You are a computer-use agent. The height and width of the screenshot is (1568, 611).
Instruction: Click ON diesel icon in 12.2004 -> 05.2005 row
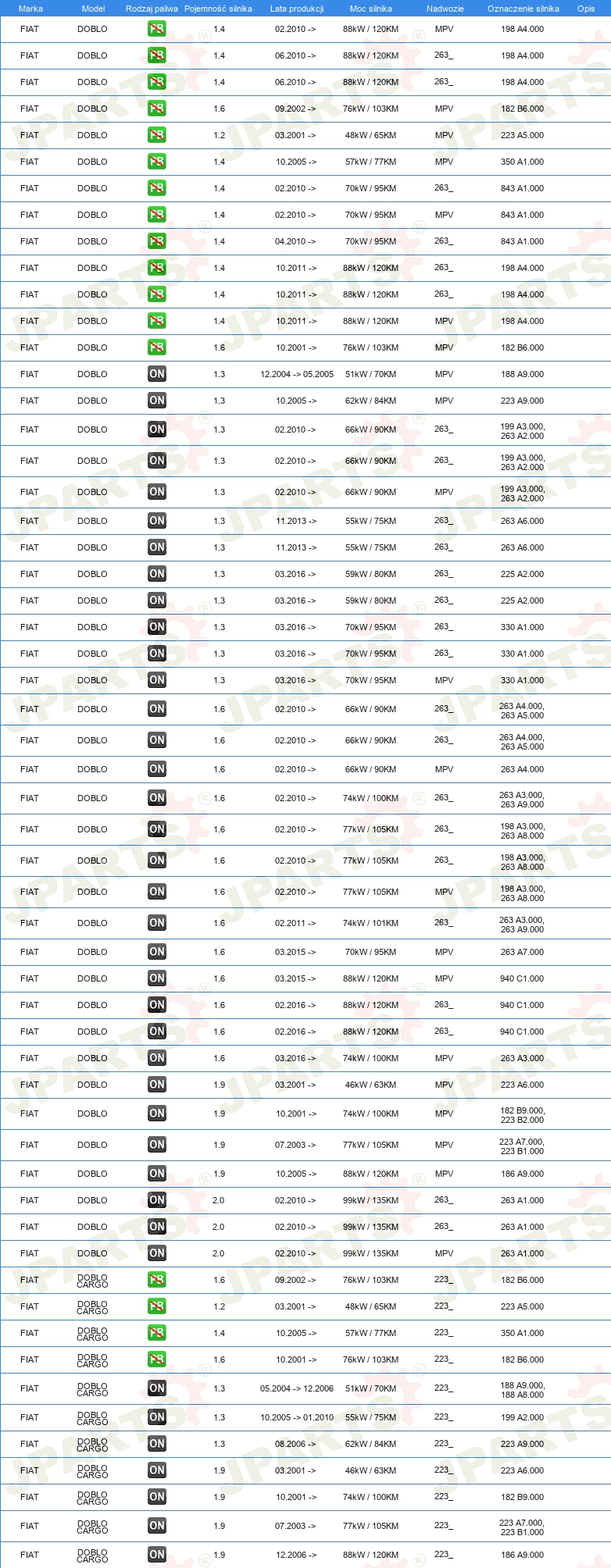point(157,374)
